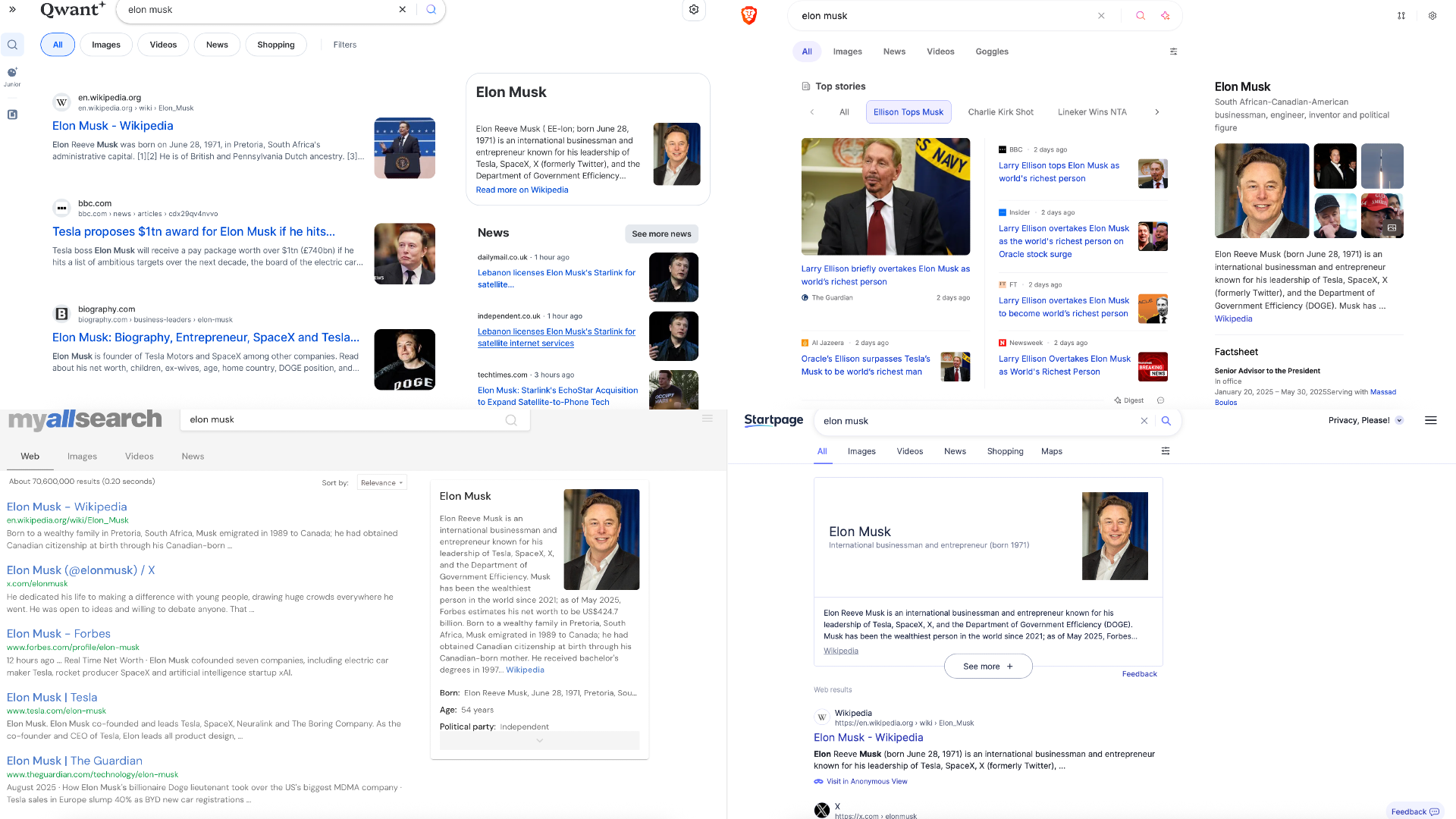Click myallsearch search magnifier icon
The height and width of the screenshot is (819, 1456).
[x=511, y=420]
